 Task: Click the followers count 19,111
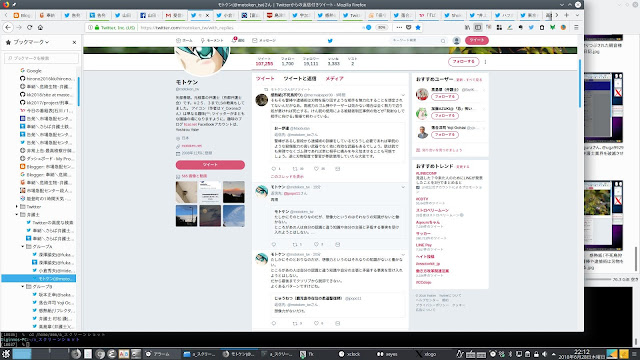[311, 62]
